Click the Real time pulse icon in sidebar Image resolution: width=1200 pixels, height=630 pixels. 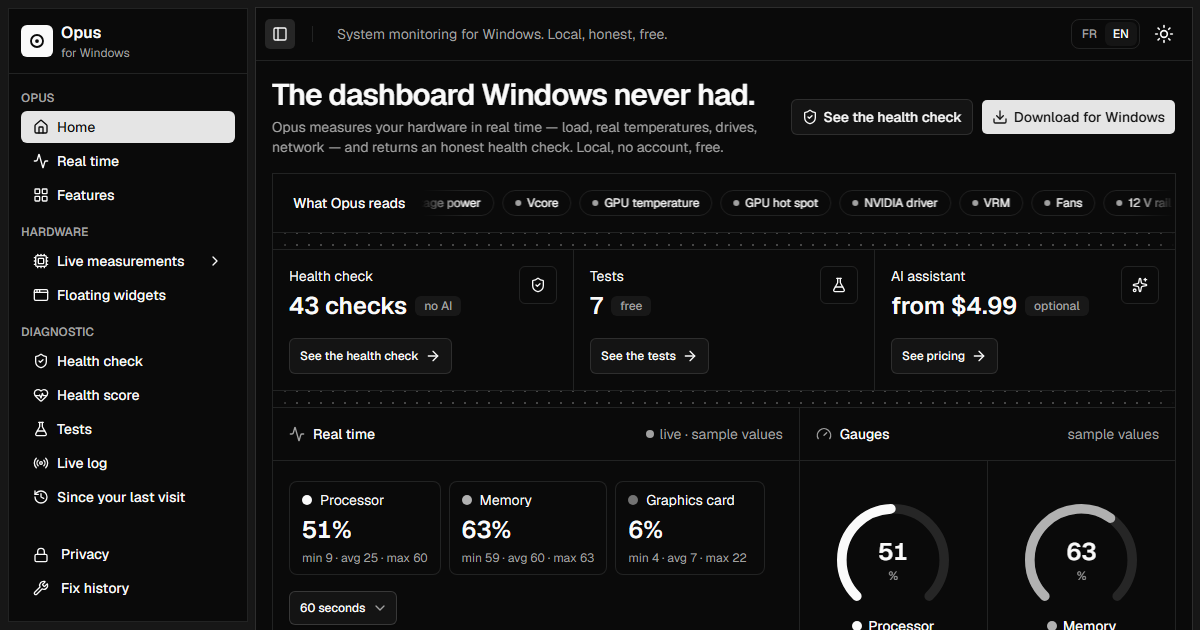[41, 161]
